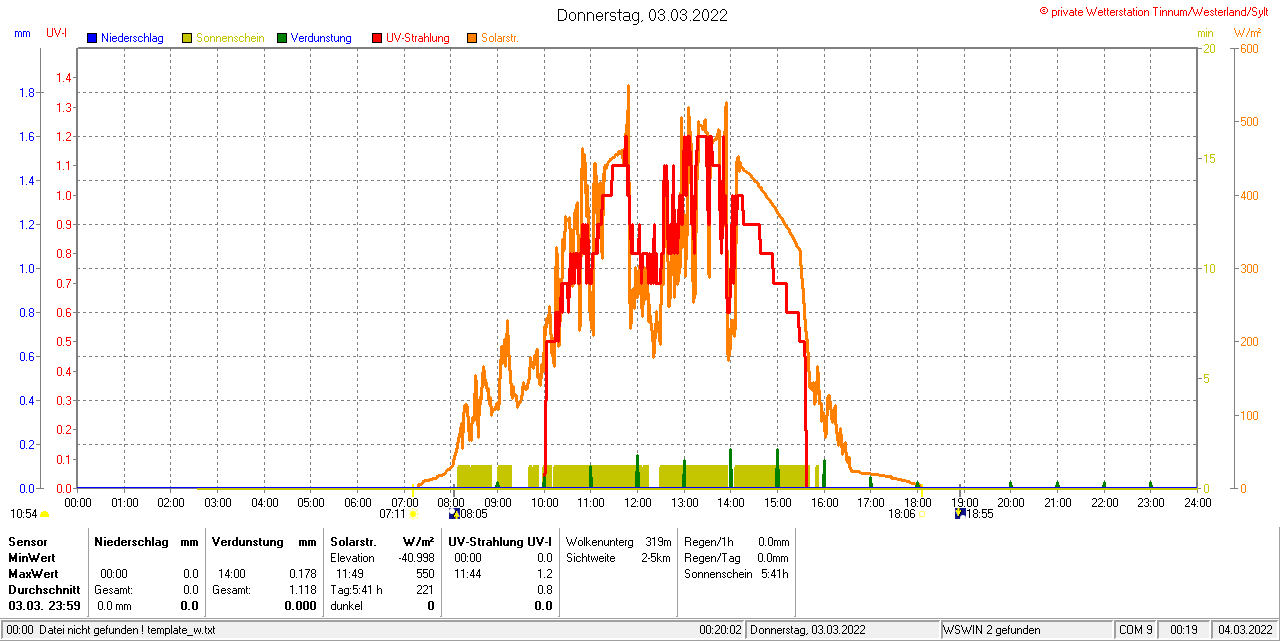This screenshot has width=1280, height=641.
Task: Click the min axis unit label
Action: tap(1206, 33)
